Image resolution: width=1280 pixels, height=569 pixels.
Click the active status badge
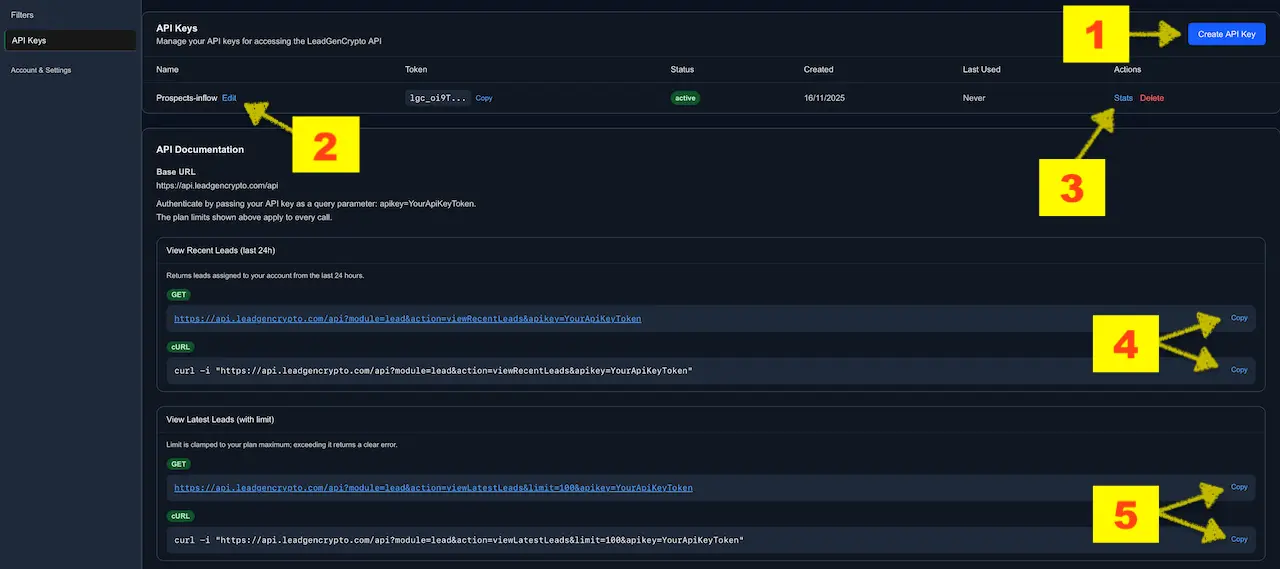pyautogui.click(x=685, y=98)
